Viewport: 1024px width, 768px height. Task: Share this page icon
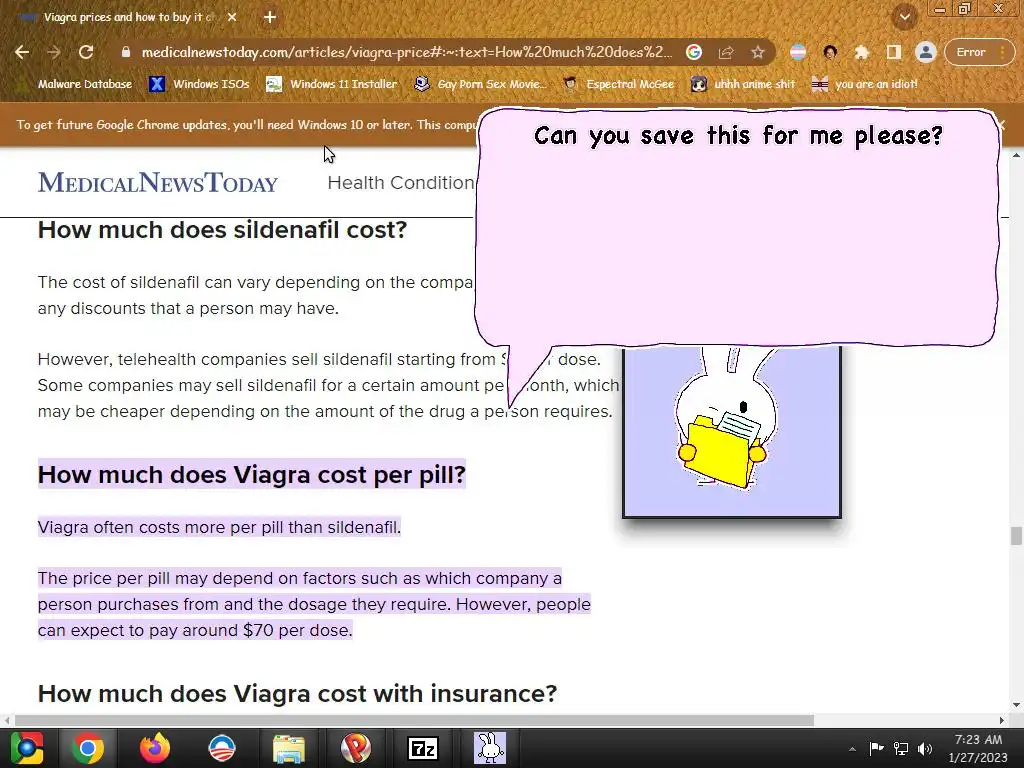click(x=726, y=52)
